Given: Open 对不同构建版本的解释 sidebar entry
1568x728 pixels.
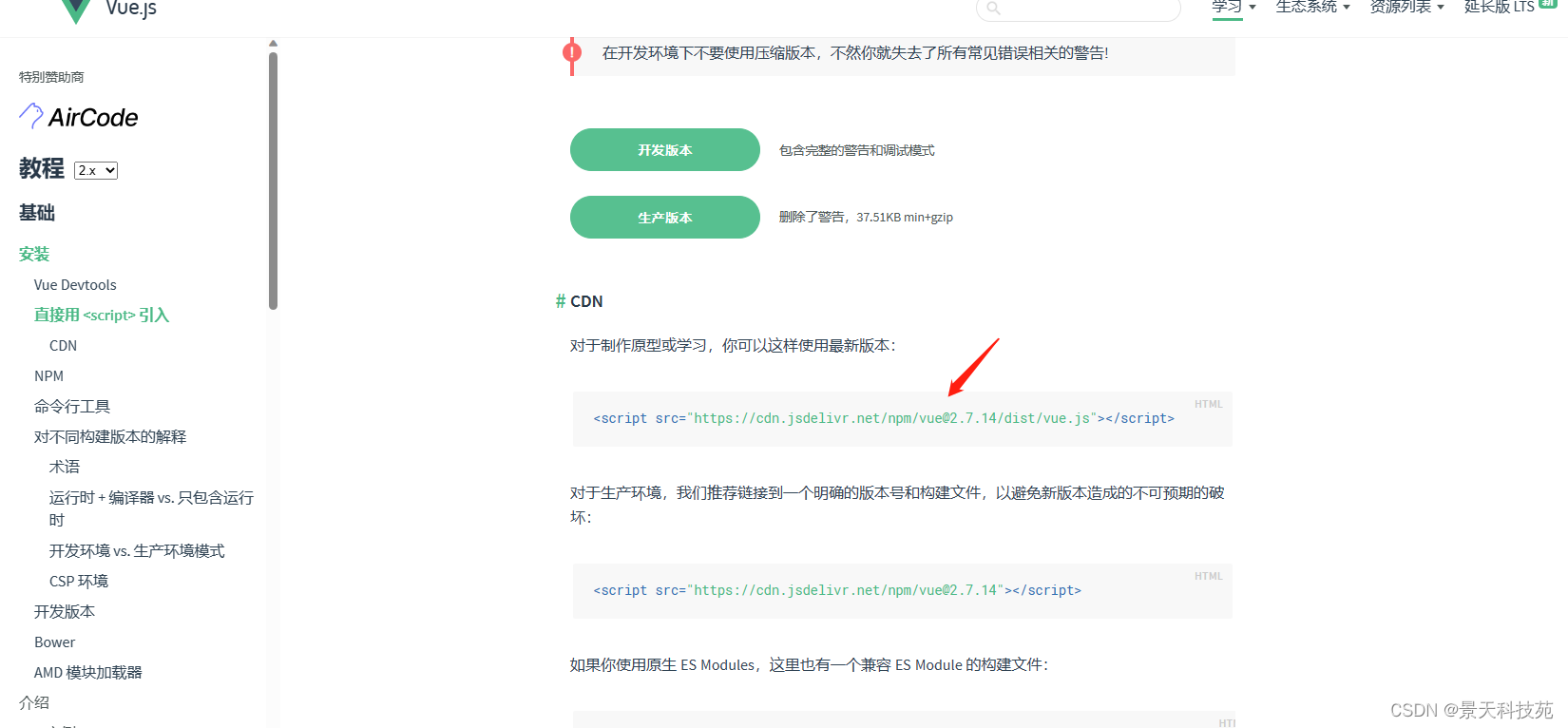Looking at the screenshot, I should click(x=110, y=437).
